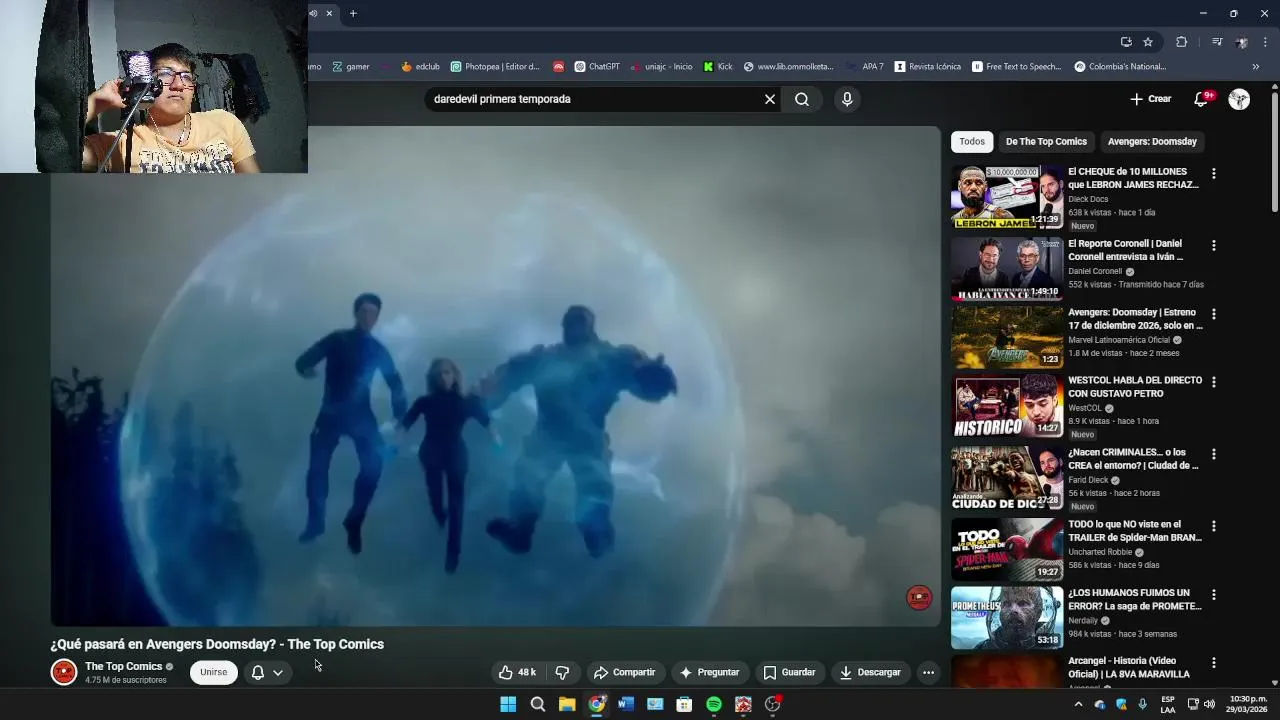Screen dimensions: 1280x720
Task: Click the channel watermark on video
Action: (919, 597)
